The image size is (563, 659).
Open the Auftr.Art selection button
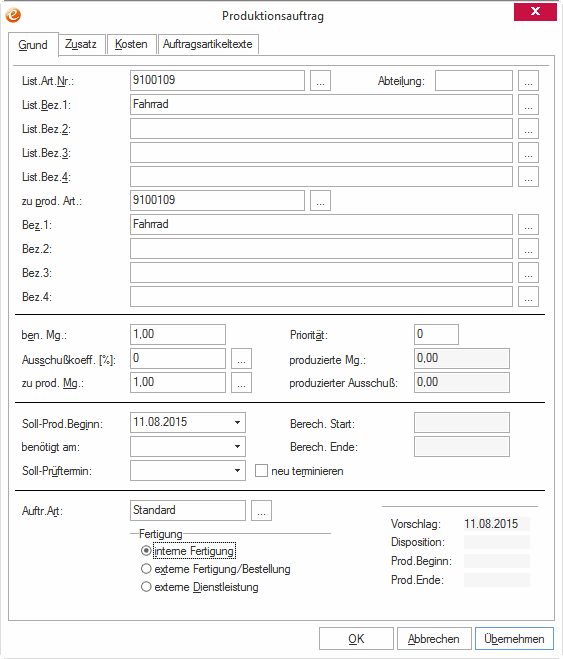click(x=261, y=511)
